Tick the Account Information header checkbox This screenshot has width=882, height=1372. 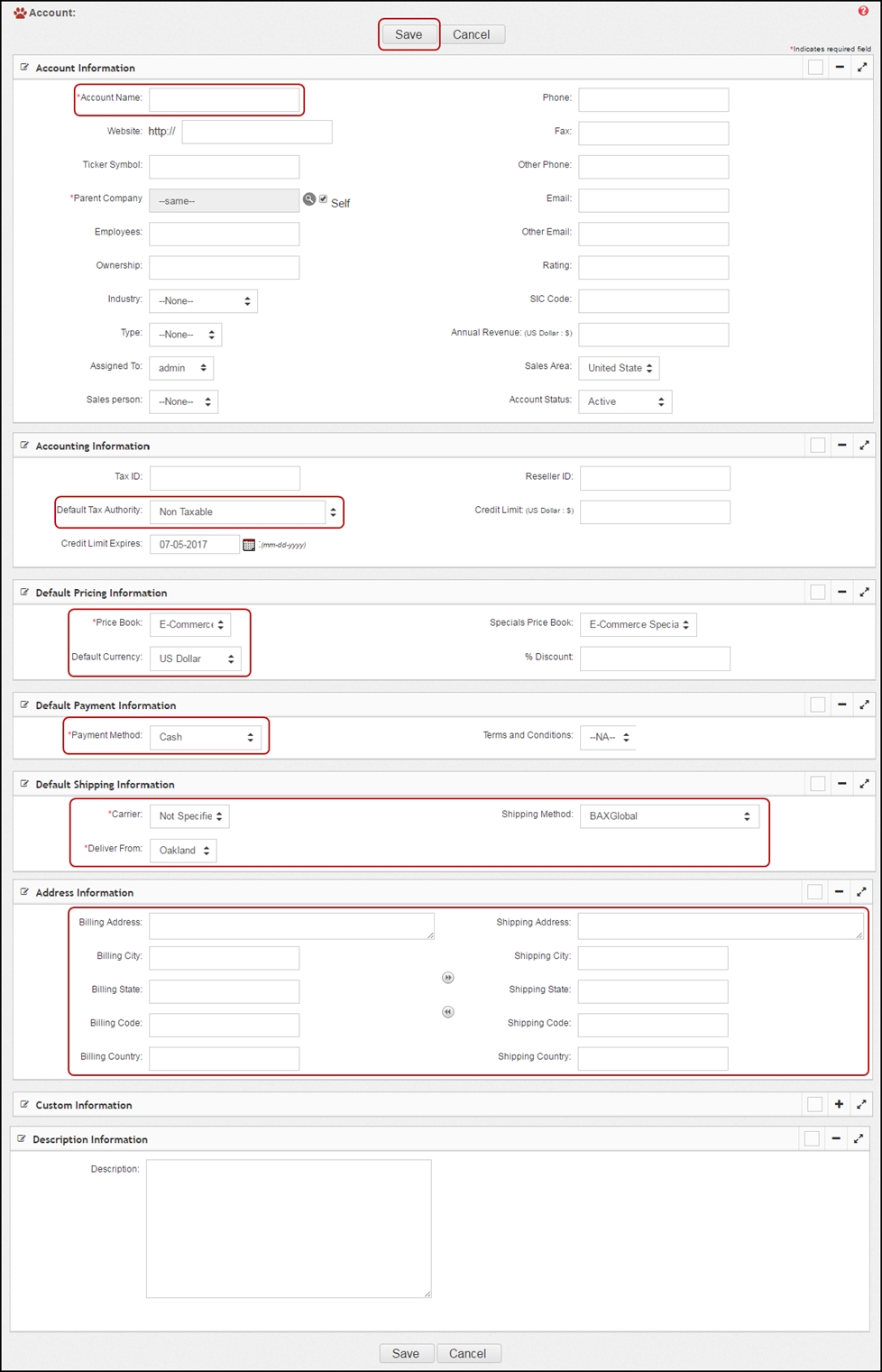click(x=815, y=68)
